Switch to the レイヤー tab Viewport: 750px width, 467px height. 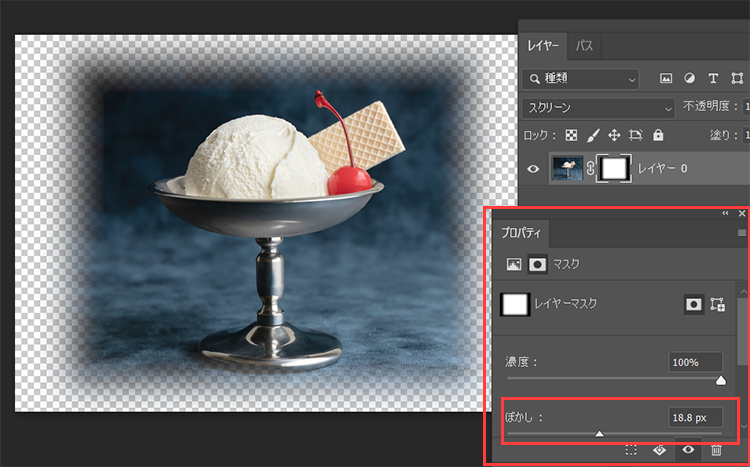[x=543, y=46]
